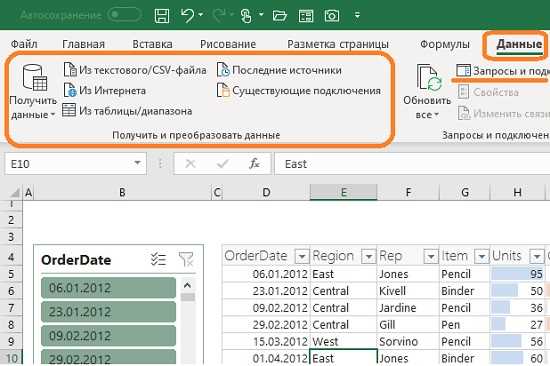Select row 6 header

pyautogui.click(x=11, y=291)
